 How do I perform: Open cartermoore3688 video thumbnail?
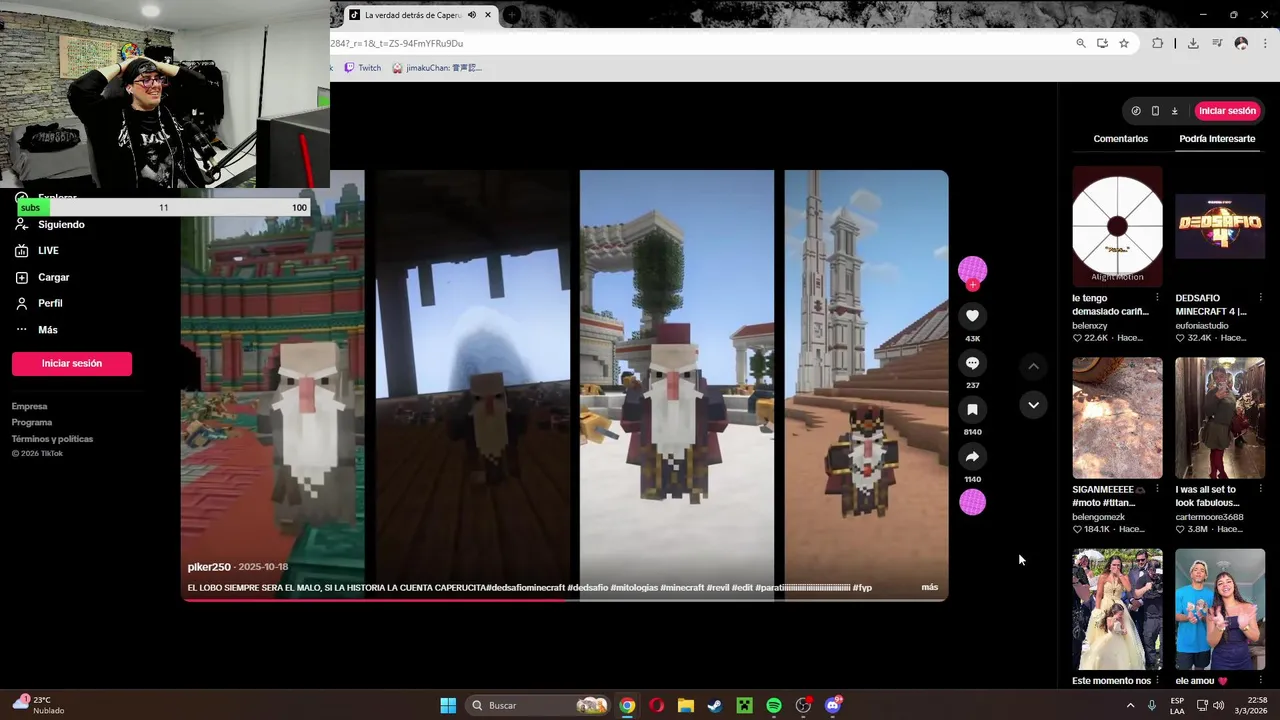[1220, 418]
